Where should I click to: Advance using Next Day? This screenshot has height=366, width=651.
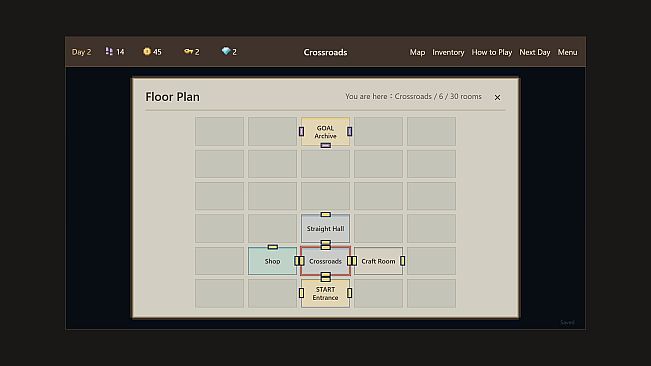535,52
